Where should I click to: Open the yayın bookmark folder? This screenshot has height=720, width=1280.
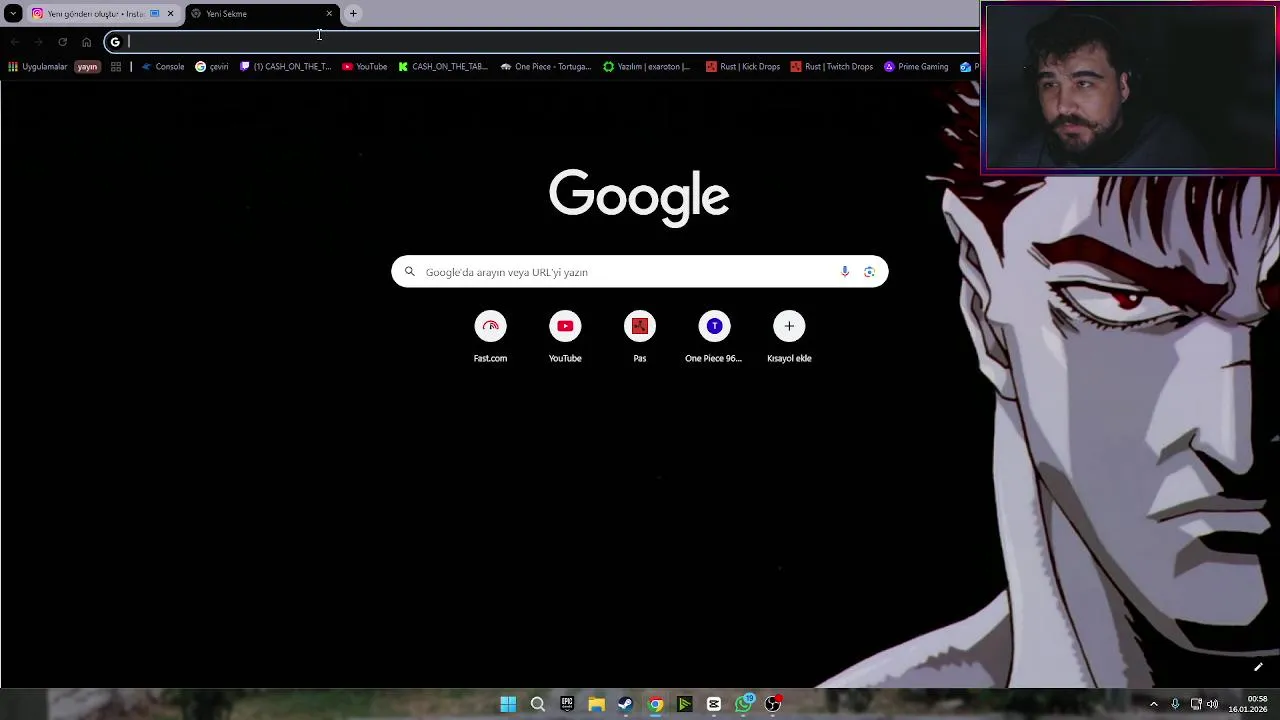[88, 67]
